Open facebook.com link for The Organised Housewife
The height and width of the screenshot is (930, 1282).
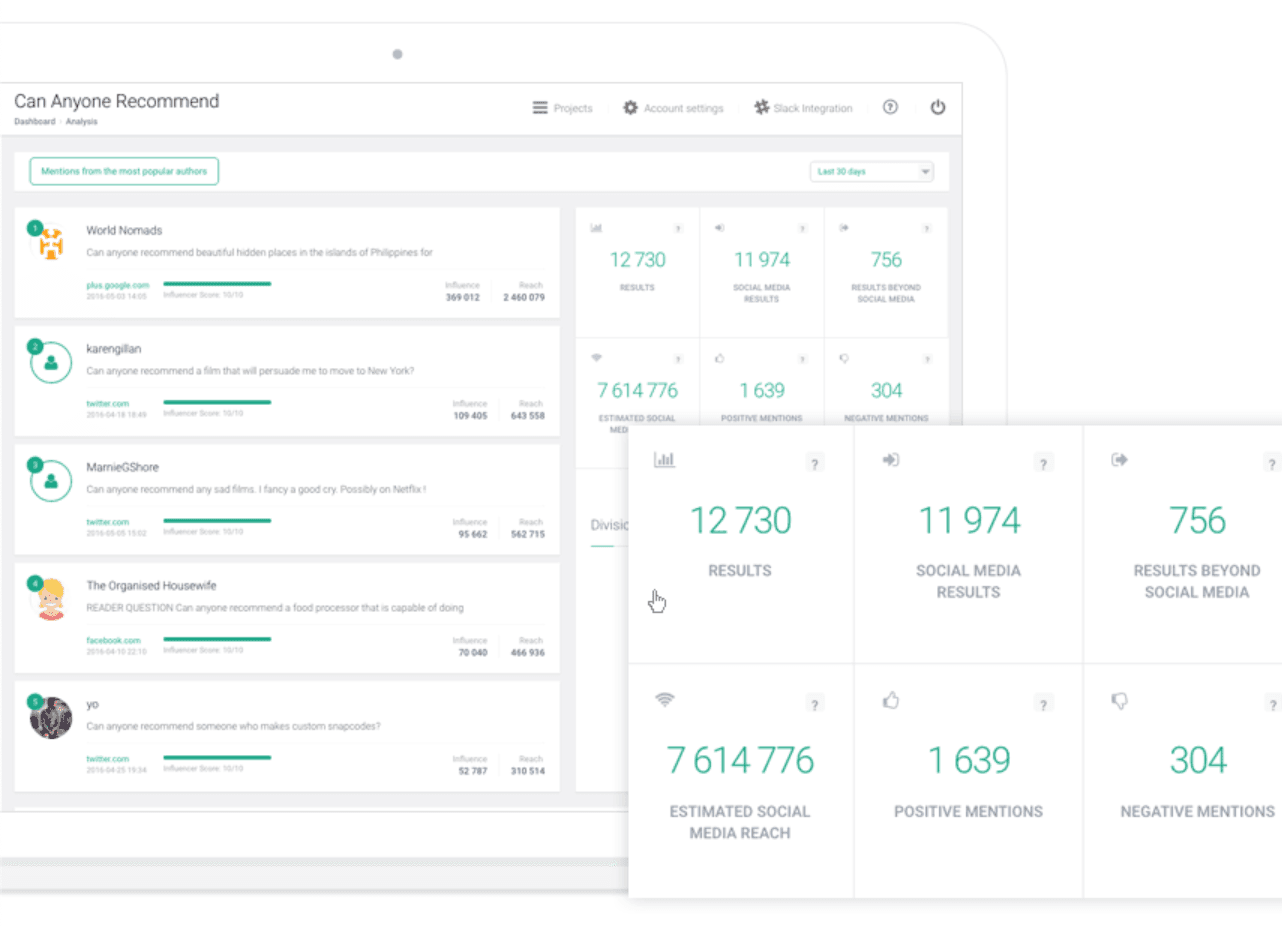click(113, 640)
